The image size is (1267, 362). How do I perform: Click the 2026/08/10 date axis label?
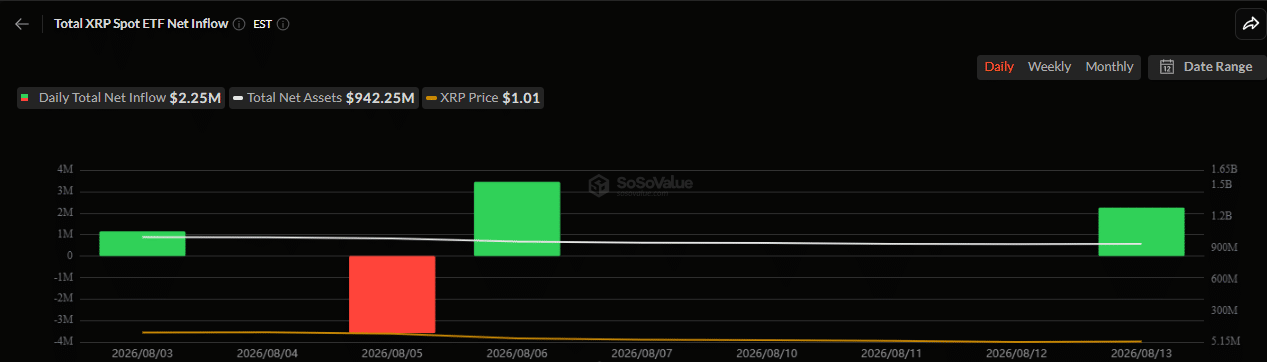(766, 353)
